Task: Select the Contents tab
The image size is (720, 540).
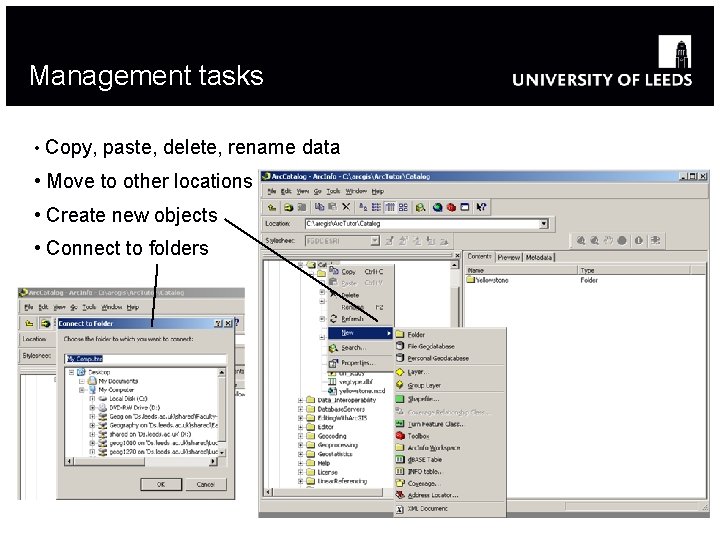Action: [x=479, y=257]
